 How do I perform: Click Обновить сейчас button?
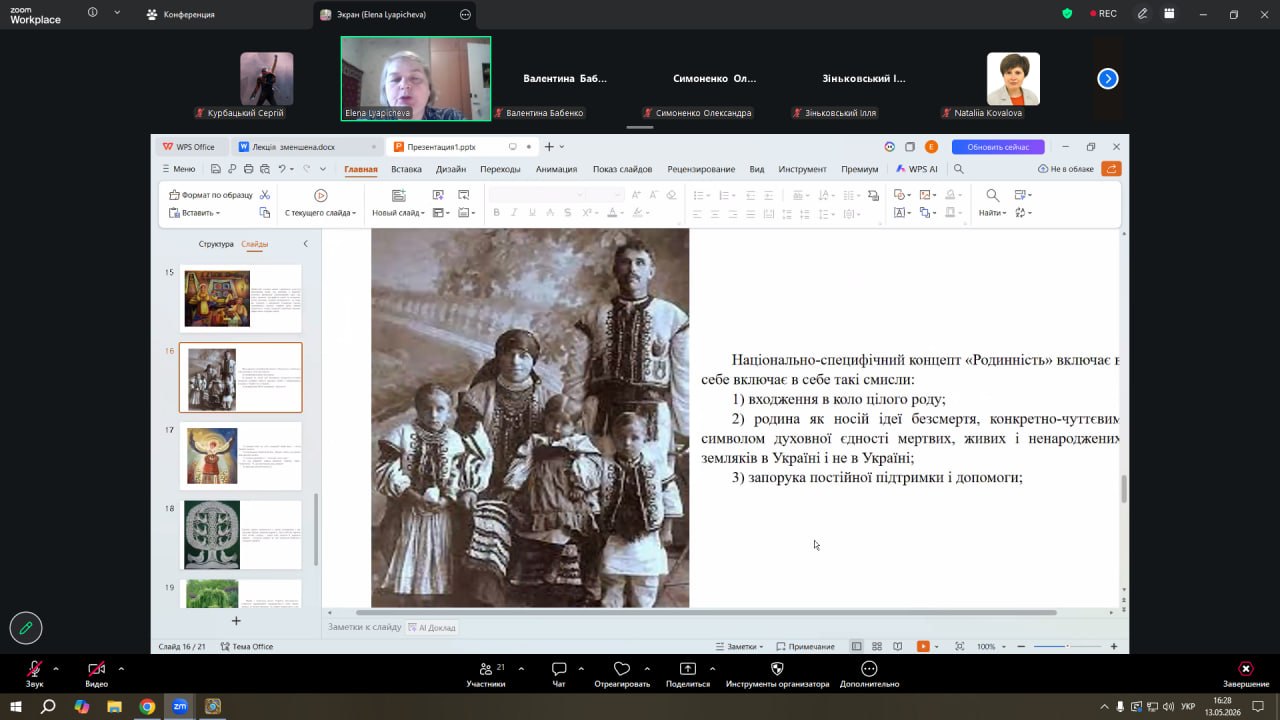[x=998, y=147]
